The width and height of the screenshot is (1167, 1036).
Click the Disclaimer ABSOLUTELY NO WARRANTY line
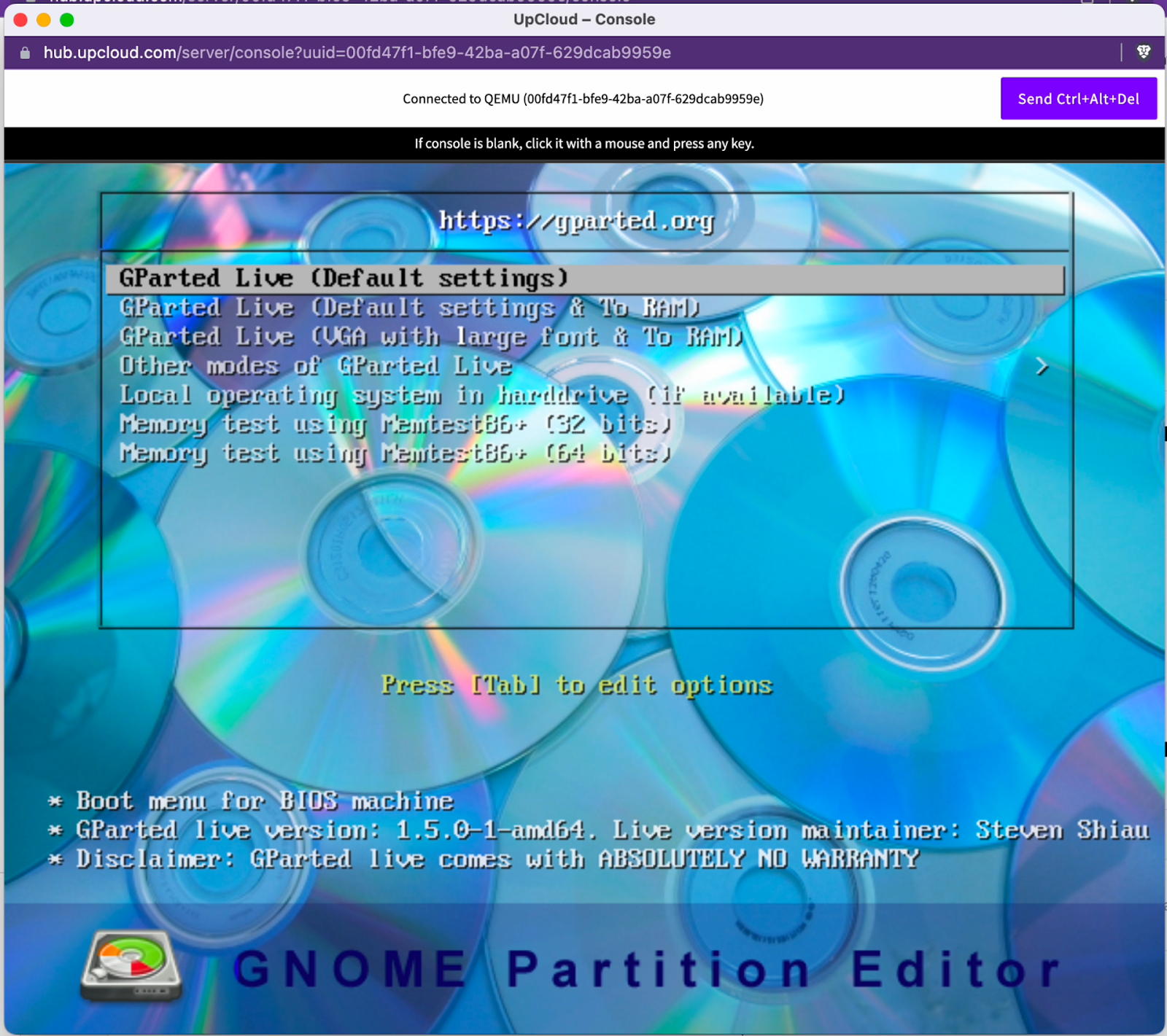coord(483,859)
